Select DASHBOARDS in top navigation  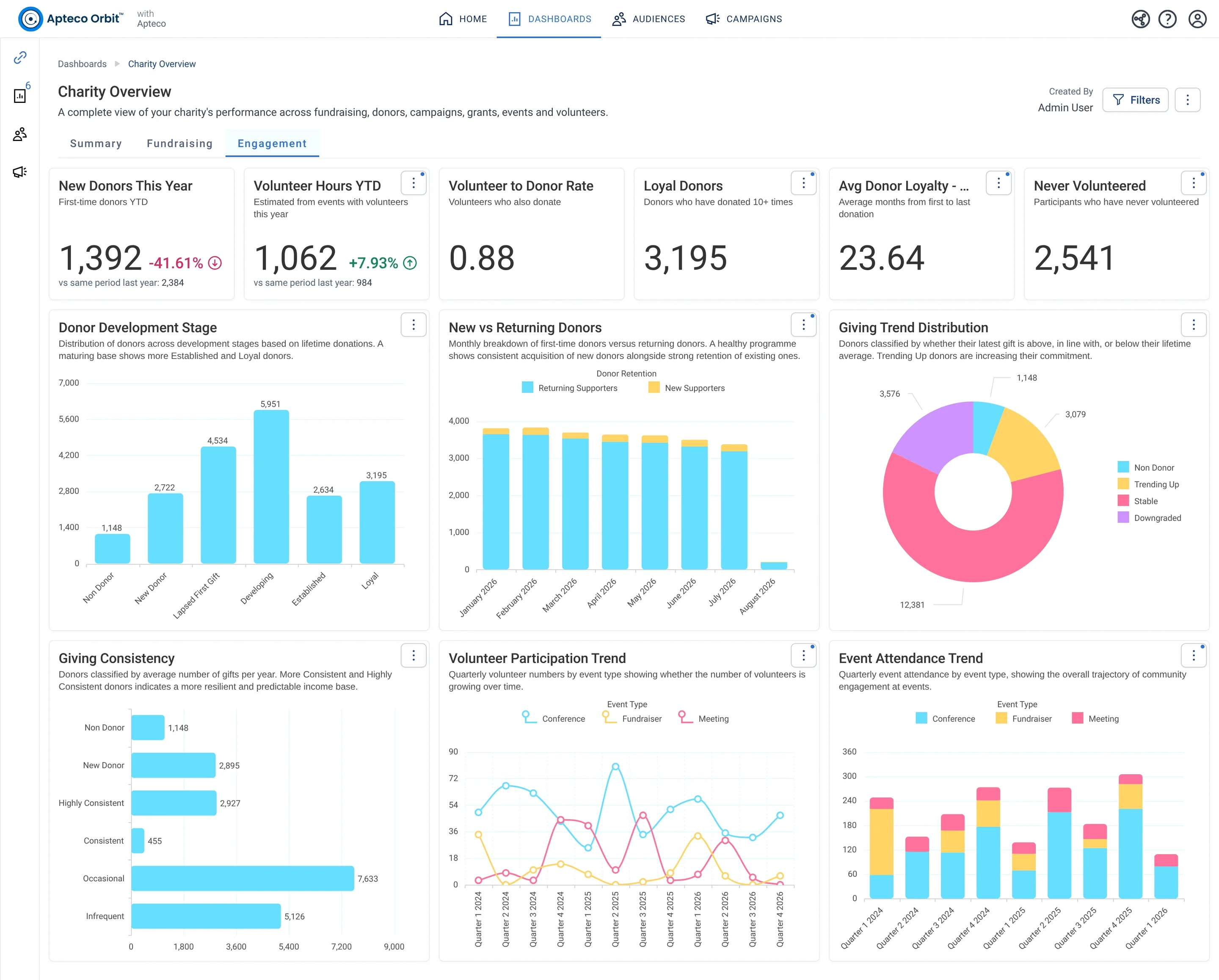(x=549, y=19)
